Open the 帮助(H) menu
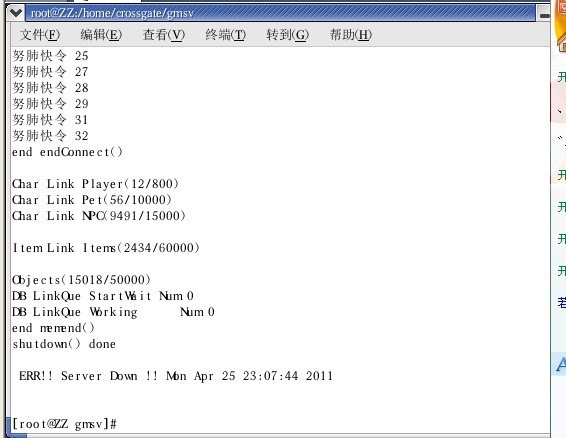 point(351,35)
